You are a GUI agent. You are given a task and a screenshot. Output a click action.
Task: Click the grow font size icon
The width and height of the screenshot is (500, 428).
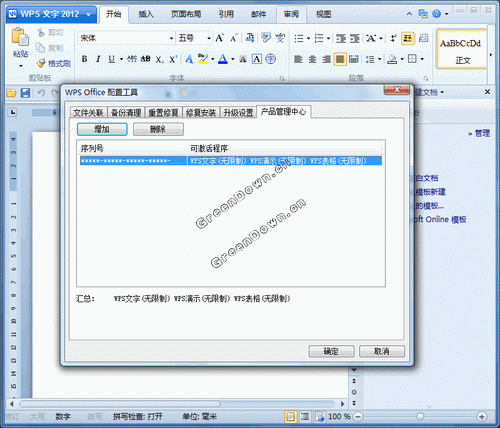(x=219, y=38)
